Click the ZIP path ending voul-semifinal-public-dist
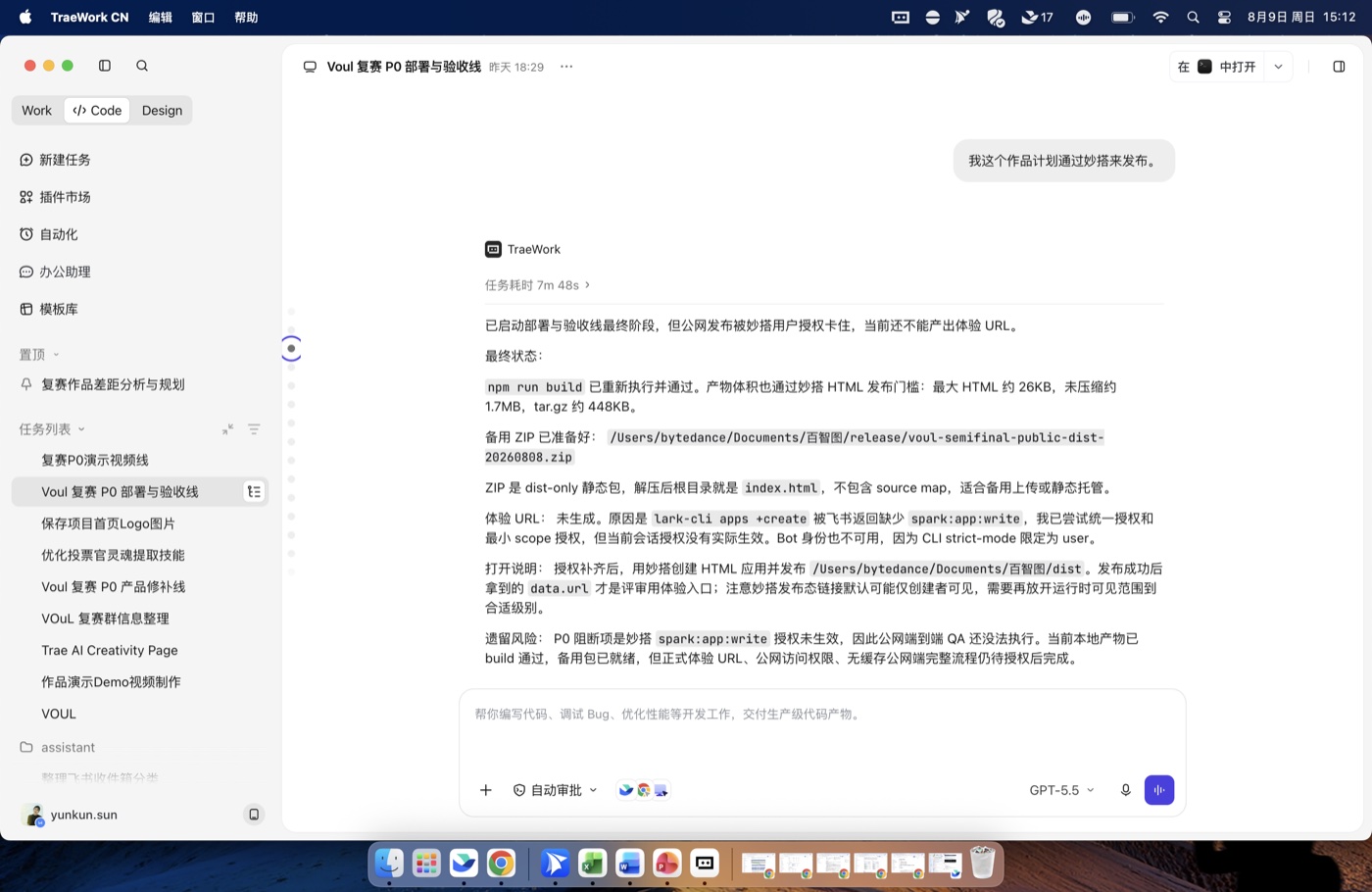The height and width of the screenshot is (892, 1372). (x=795, y=447)
